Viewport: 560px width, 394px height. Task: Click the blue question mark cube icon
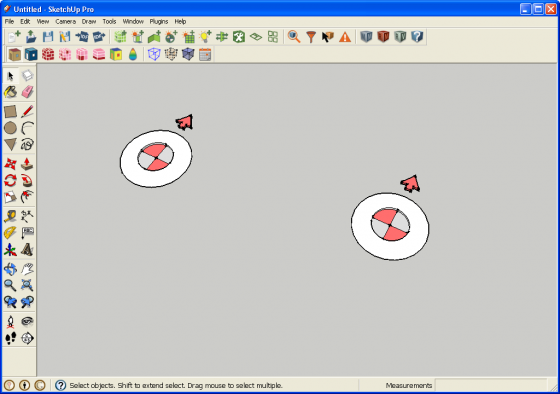coord(417,36)
